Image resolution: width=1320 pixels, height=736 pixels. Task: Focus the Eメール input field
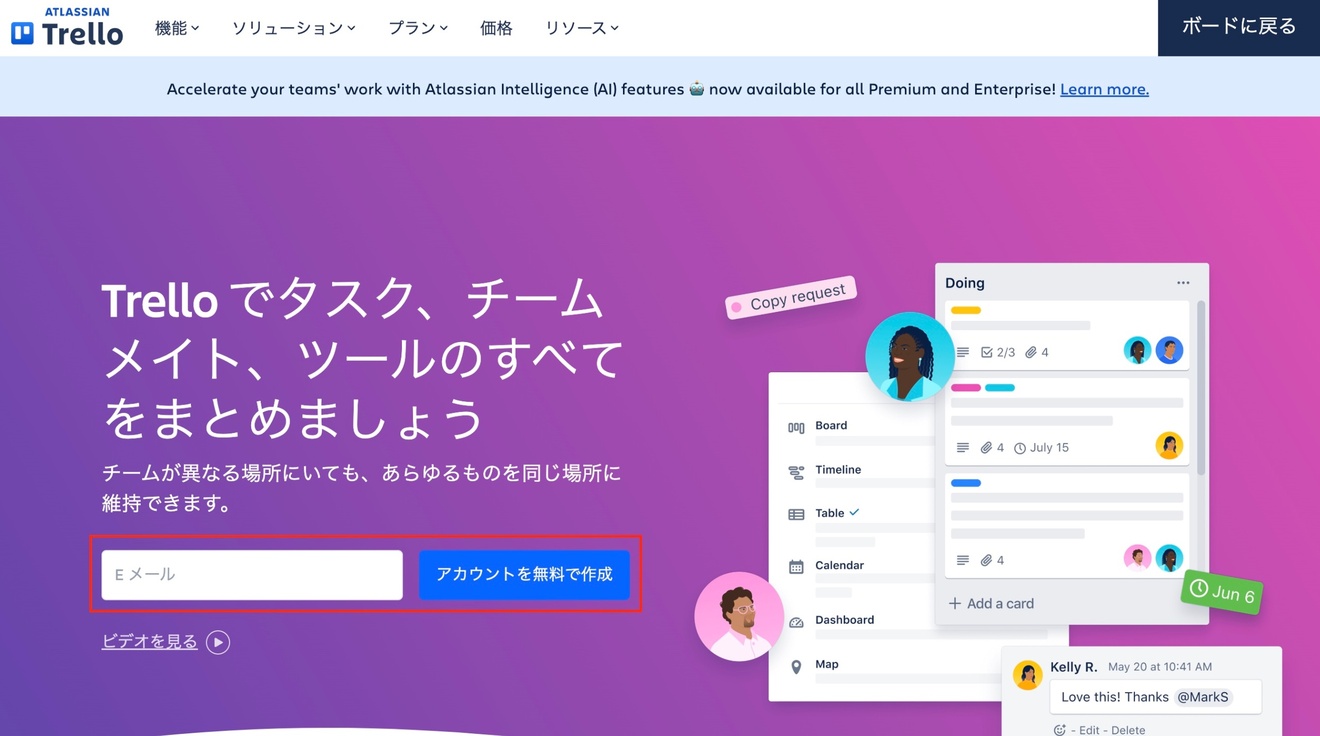coord(252,575)
